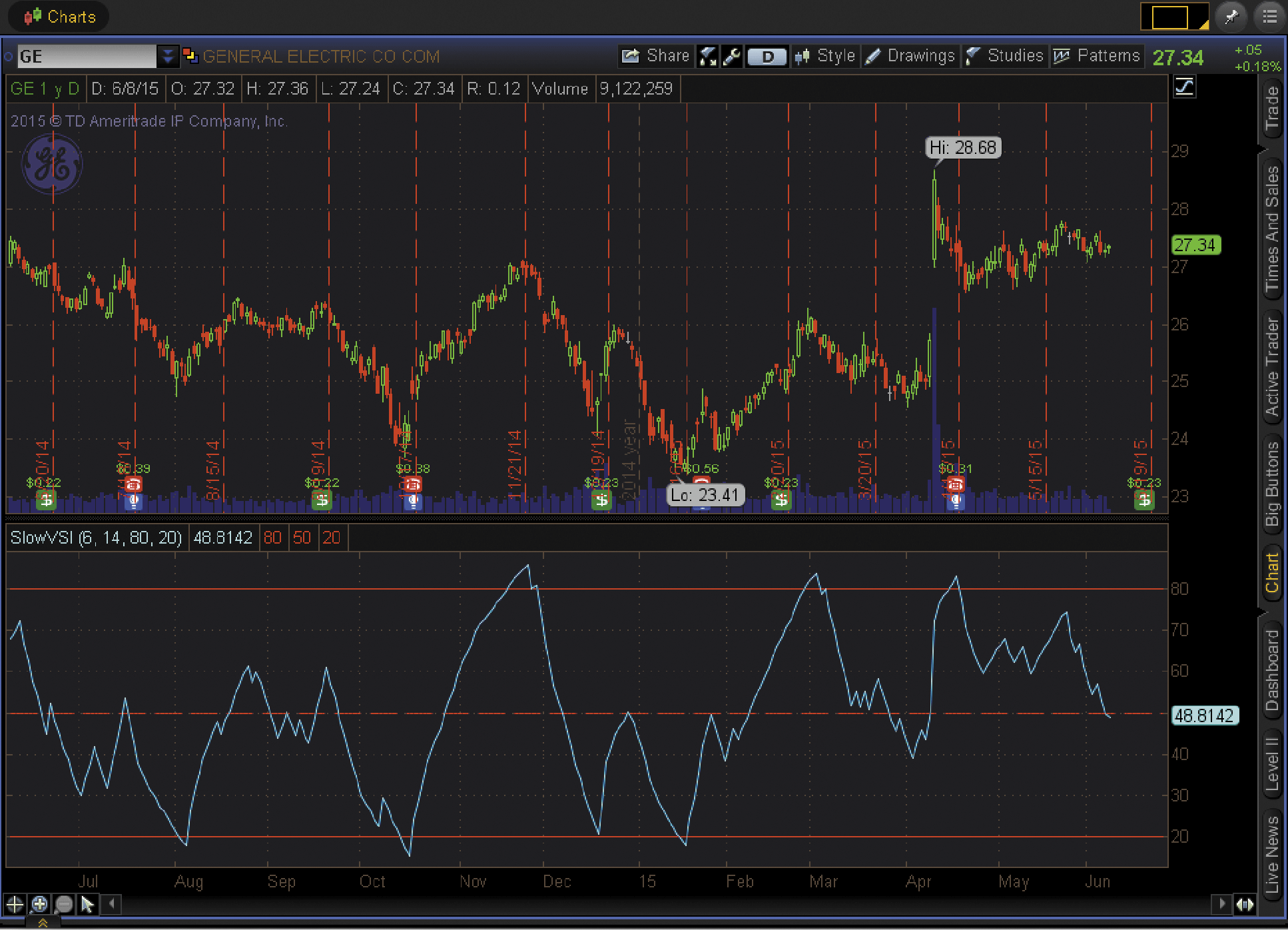Screen dimensions: 1288x930
Task: Click the pin pushpin icon
Action: pyautogui.click(x=1231, y=17)
